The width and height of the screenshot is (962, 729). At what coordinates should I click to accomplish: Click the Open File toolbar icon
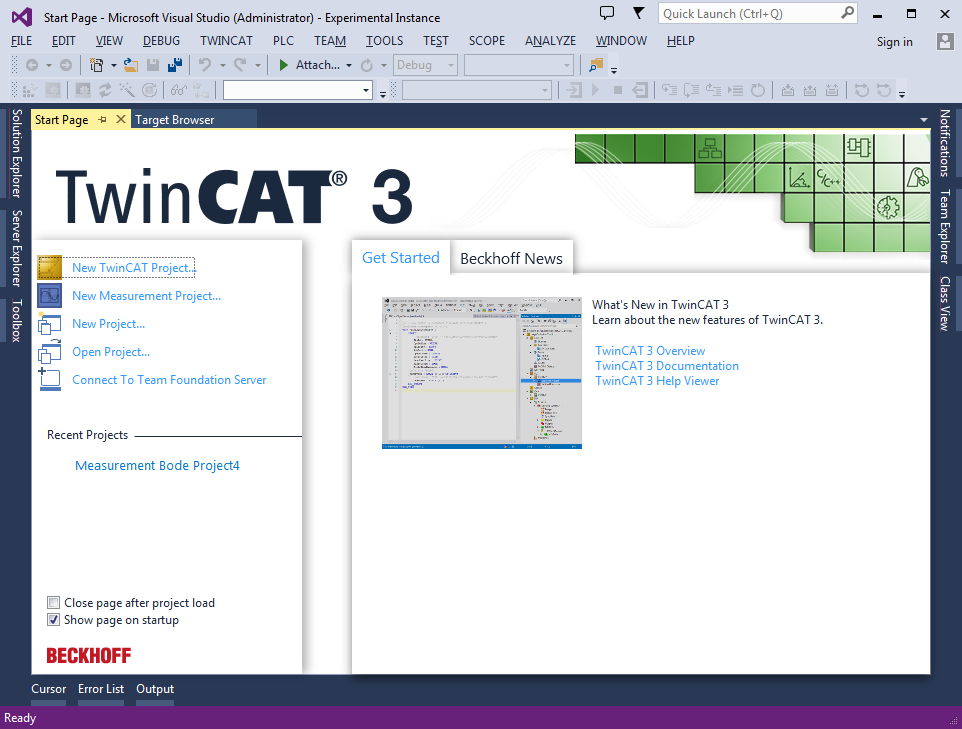(131, 65)
